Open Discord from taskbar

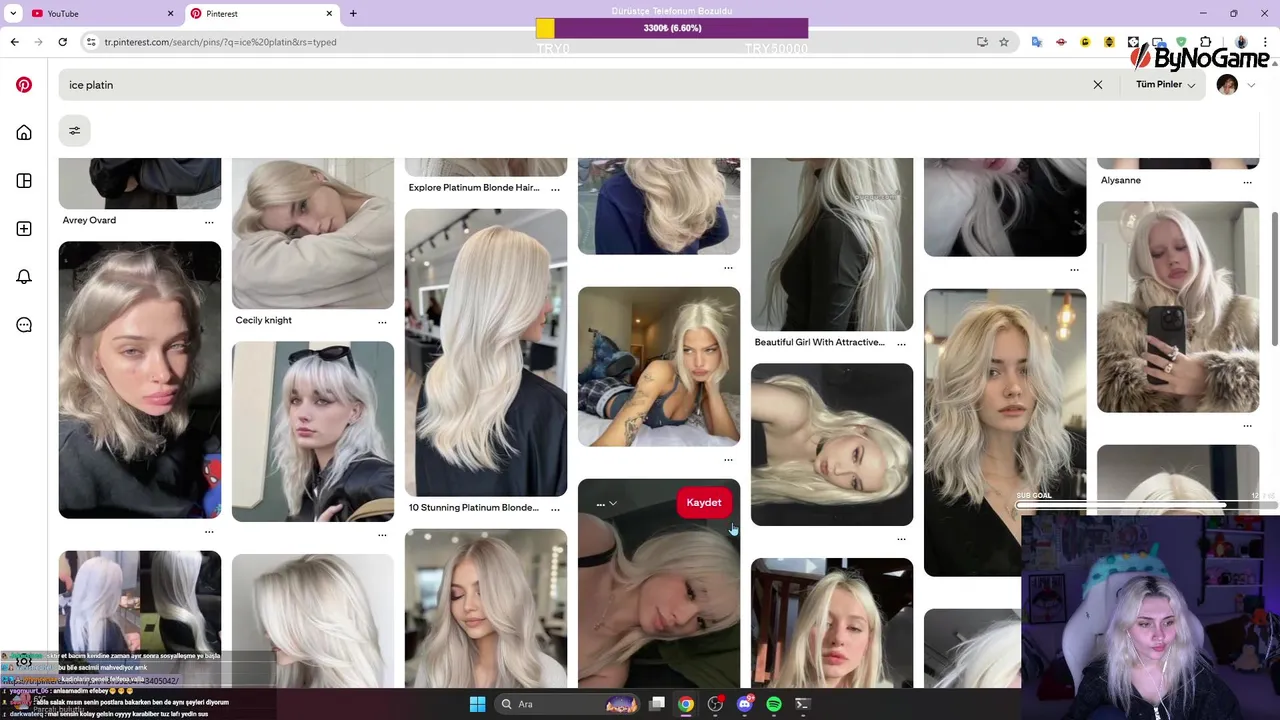point(744,704)
